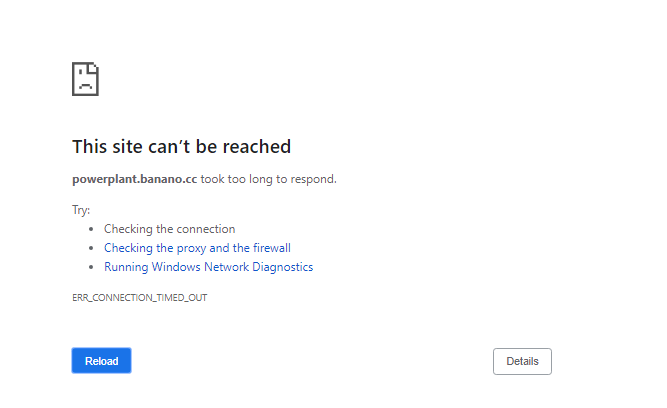The width and height of the screenshot is (667, 408).
Task: Click the sad page error icon
Action: click(85, 79)
